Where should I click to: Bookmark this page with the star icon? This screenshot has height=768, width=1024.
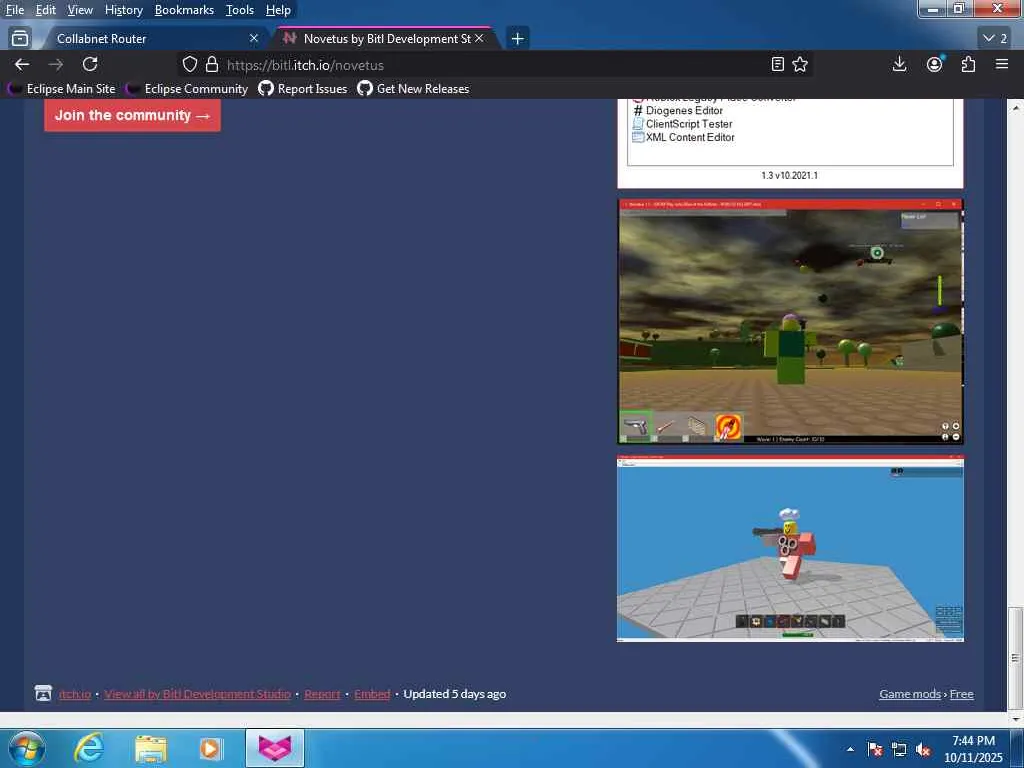(800, 64)
